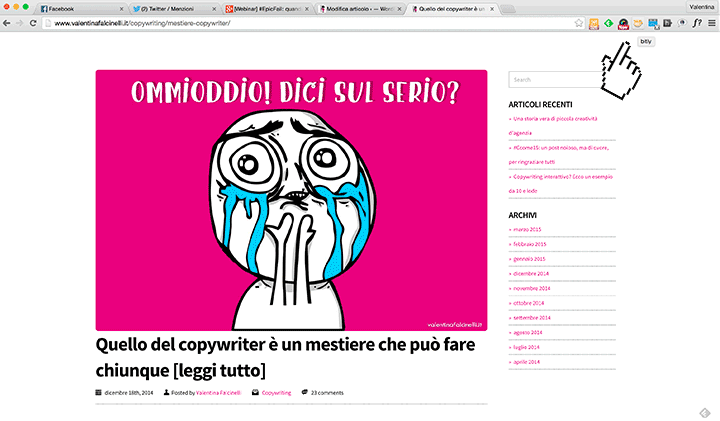720x421 pixels.
Task: Open the agosto 2014 archive
Action: click(528, 332)
